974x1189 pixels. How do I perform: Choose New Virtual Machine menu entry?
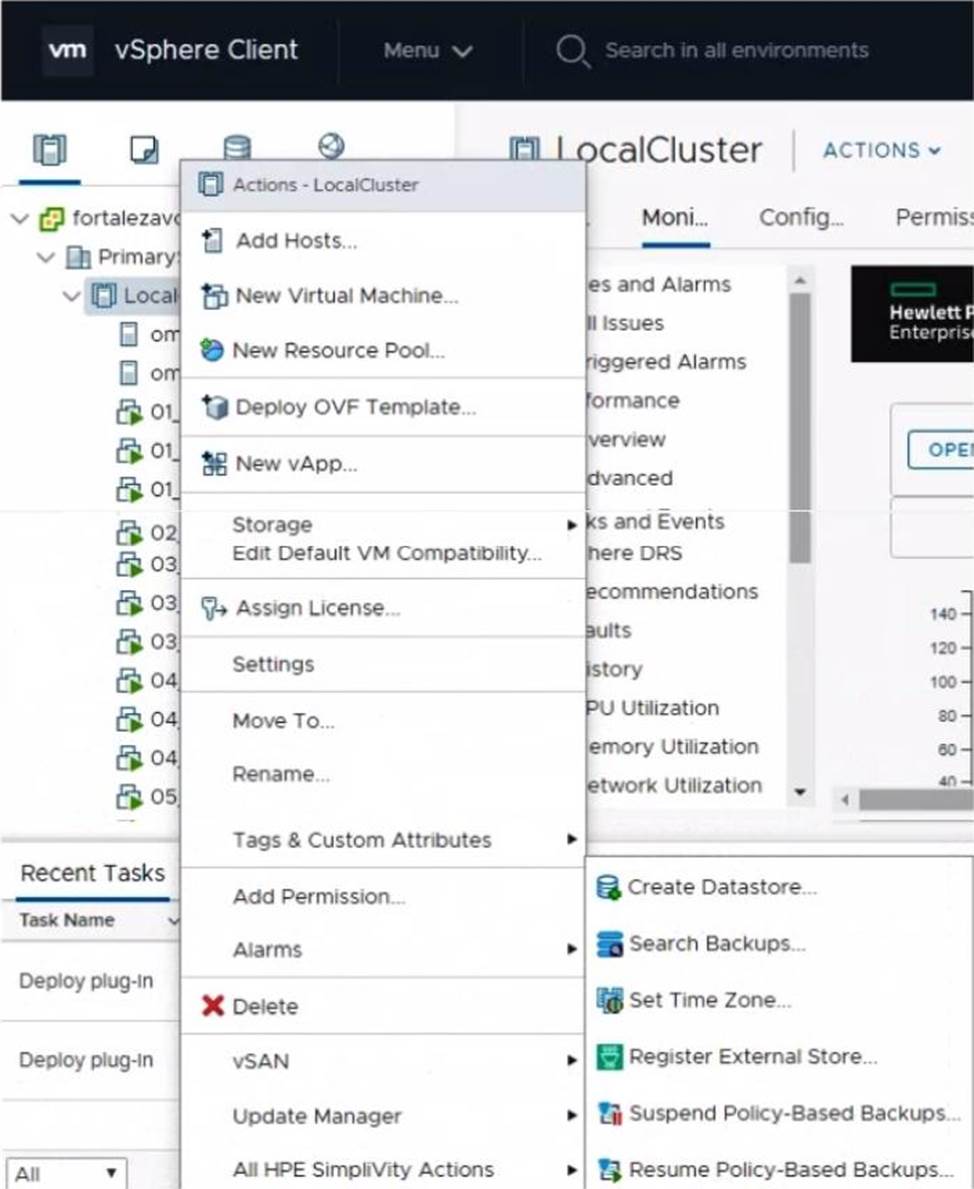pyautogui.click(x=346, y=296)
